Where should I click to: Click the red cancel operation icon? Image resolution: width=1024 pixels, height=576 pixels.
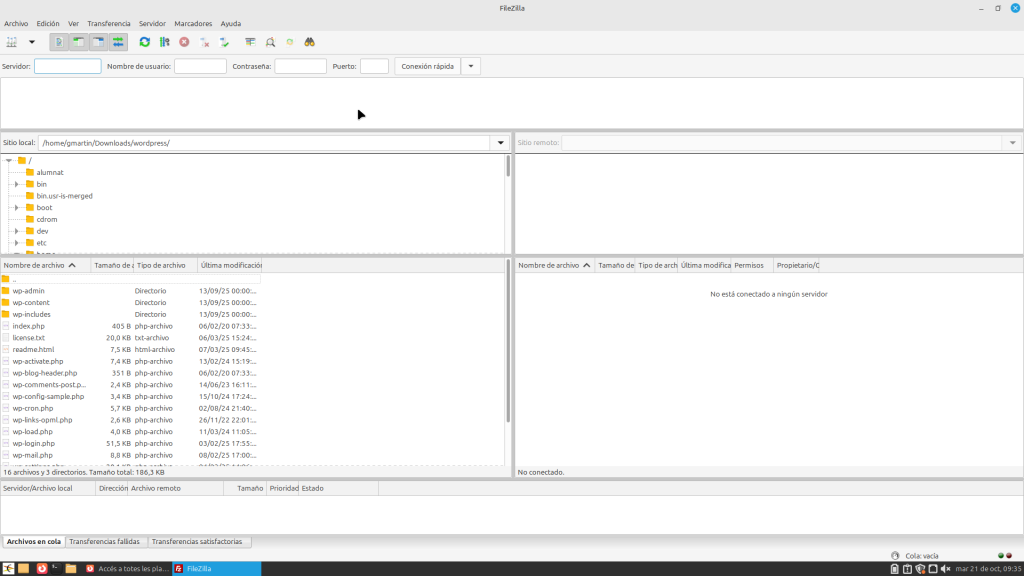184,42
